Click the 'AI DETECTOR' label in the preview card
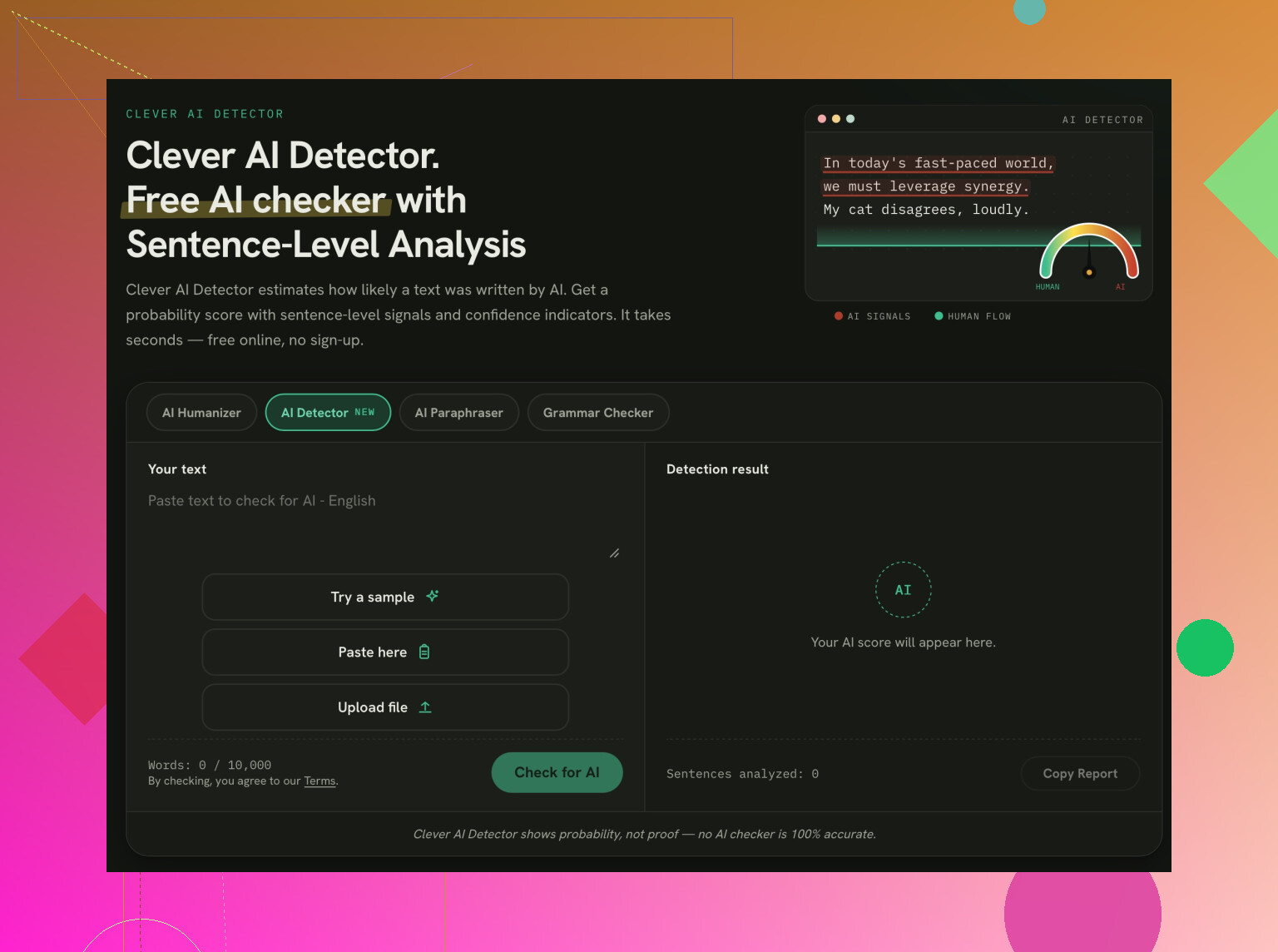1278x952 pixels. [1102, 120]
